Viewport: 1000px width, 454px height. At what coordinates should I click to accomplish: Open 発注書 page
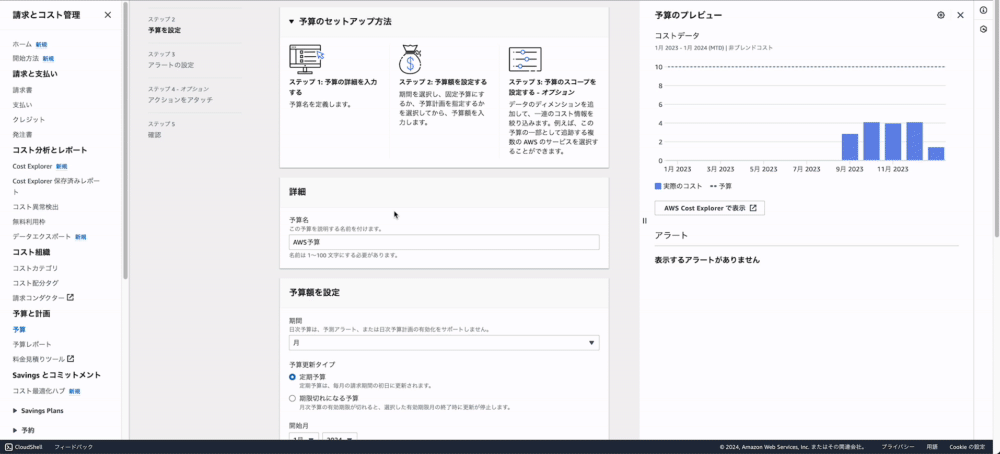pos(22,135)
